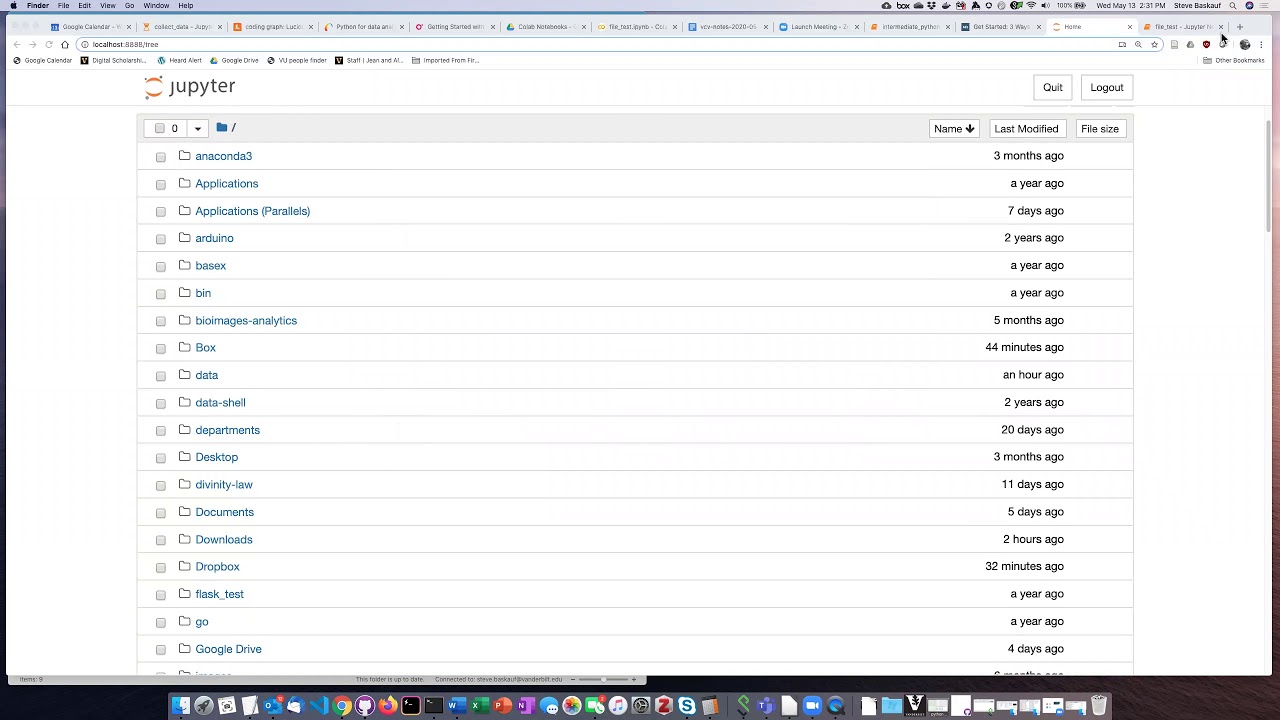
Task: Open a new browser tab with plus
Action: coord(1239,27)
